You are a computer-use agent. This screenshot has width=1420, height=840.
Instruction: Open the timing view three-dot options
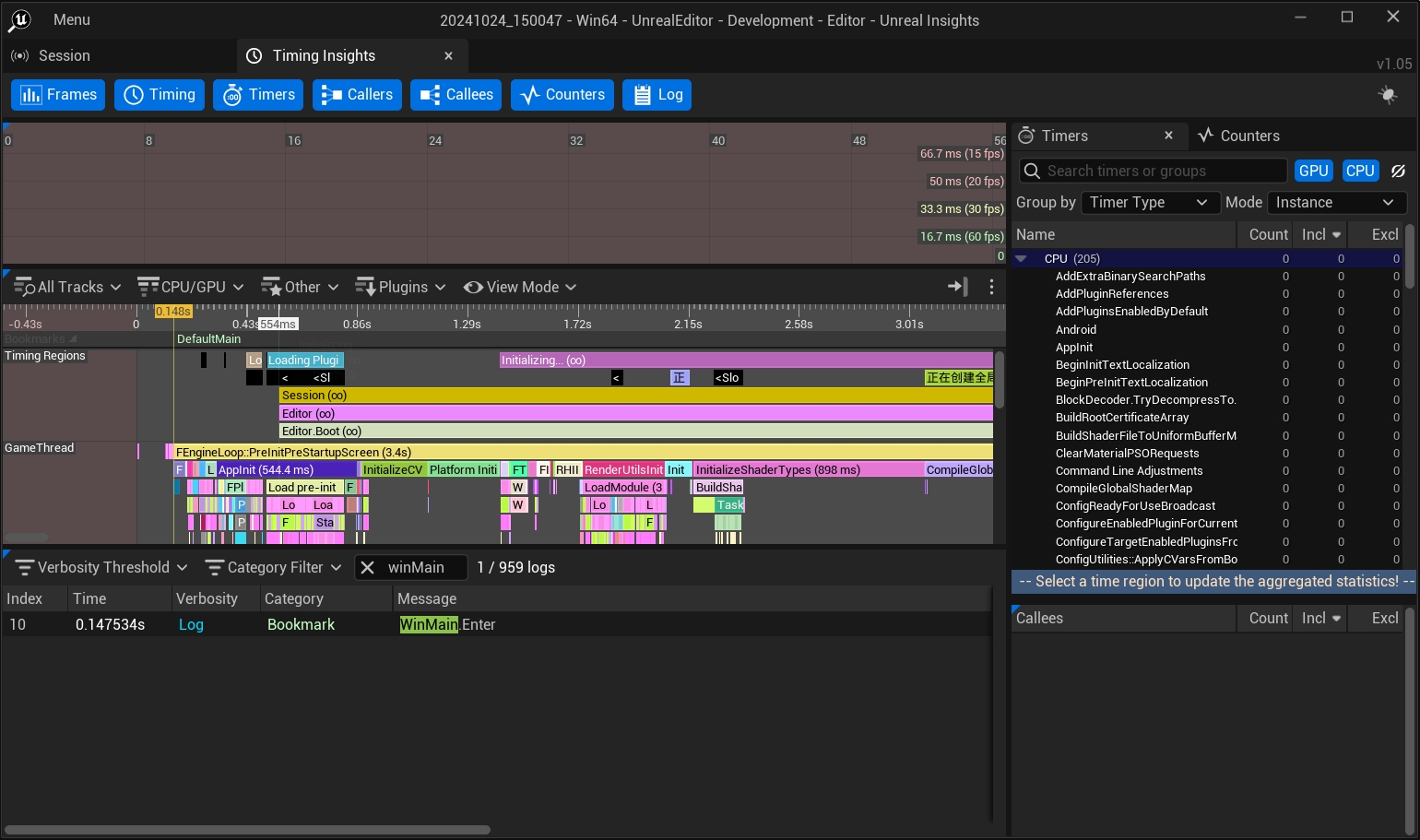click(991, 287)
